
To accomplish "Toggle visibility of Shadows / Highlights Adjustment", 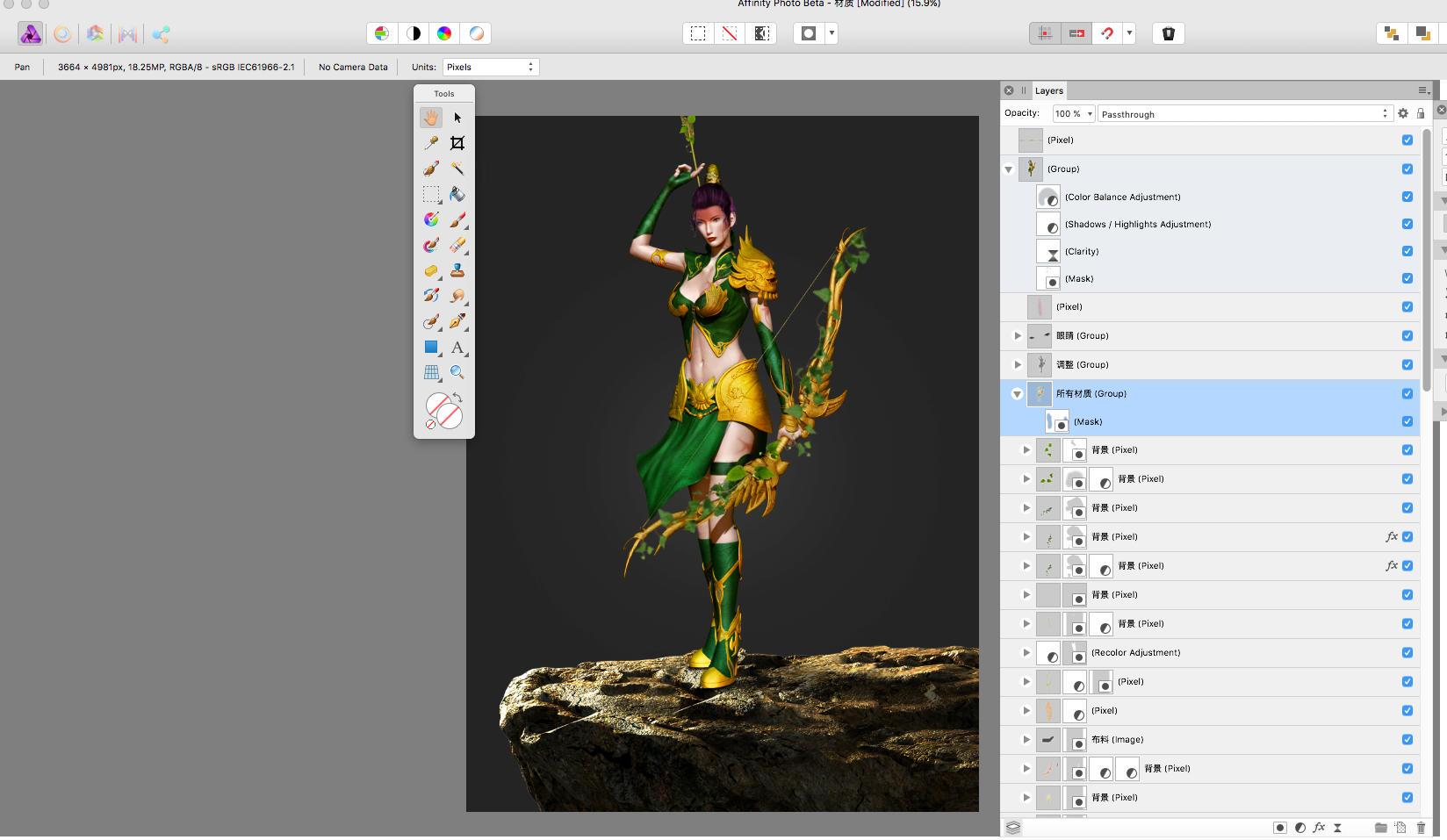I will [1407, 224].
